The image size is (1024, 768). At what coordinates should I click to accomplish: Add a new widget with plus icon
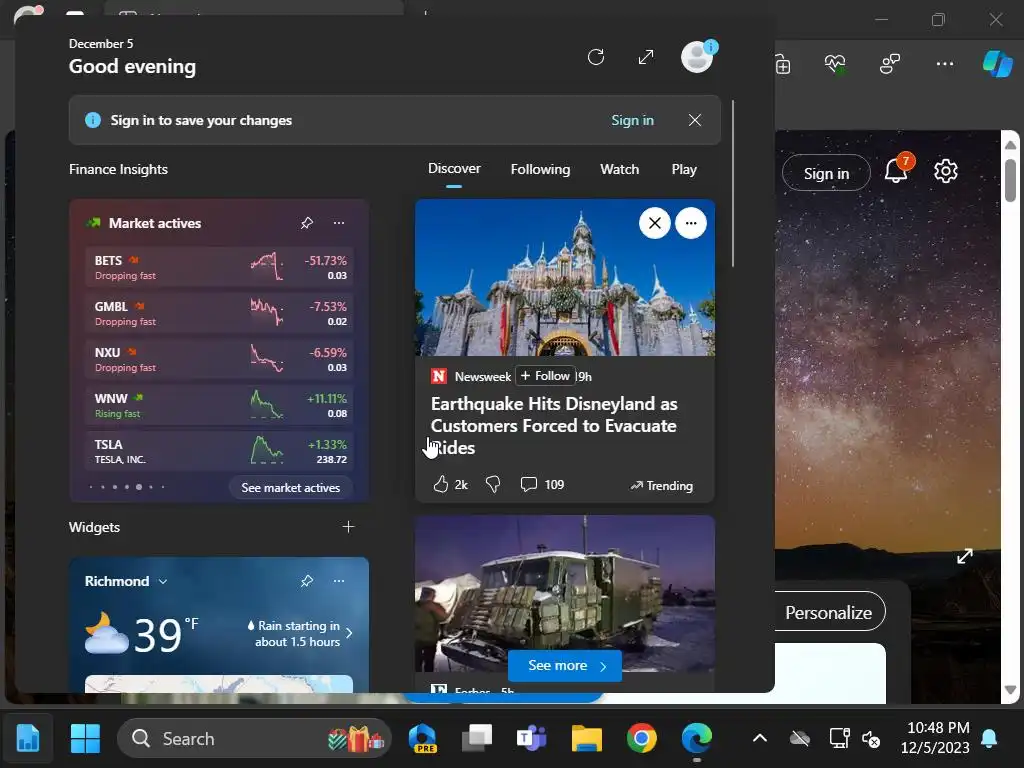point(348,526)
